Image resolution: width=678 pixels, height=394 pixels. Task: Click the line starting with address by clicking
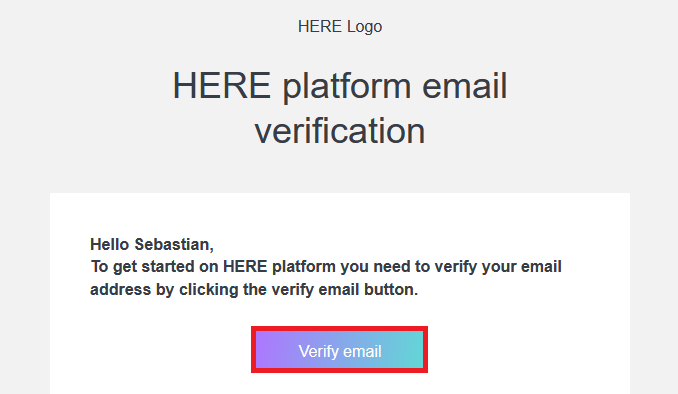click(x=254, y=289)
